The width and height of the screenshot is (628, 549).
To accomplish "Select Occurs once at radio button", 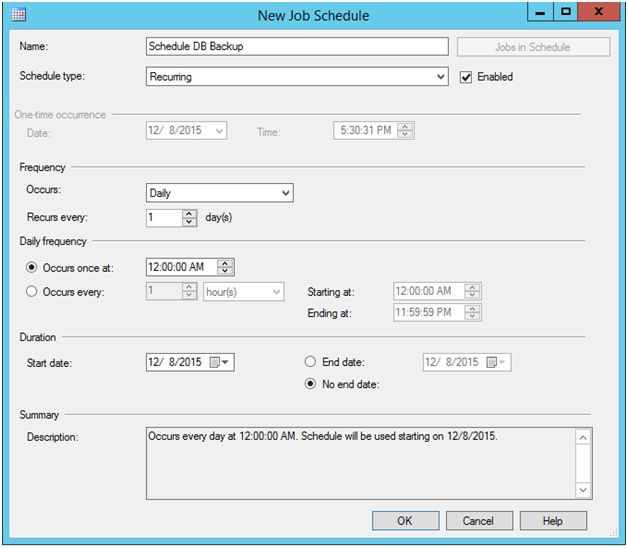I will [32, 267].
